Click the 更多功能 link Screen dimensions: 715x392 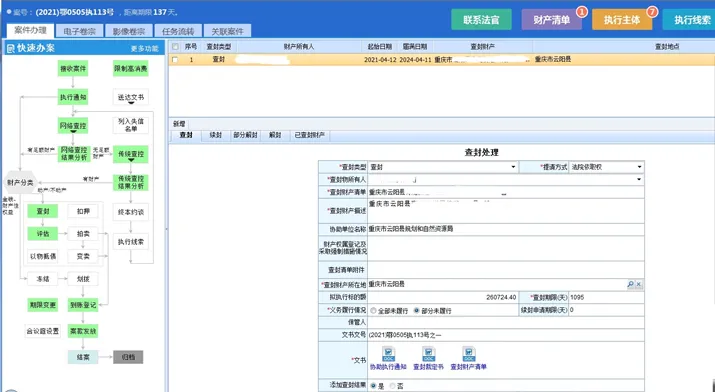(145, 49)
